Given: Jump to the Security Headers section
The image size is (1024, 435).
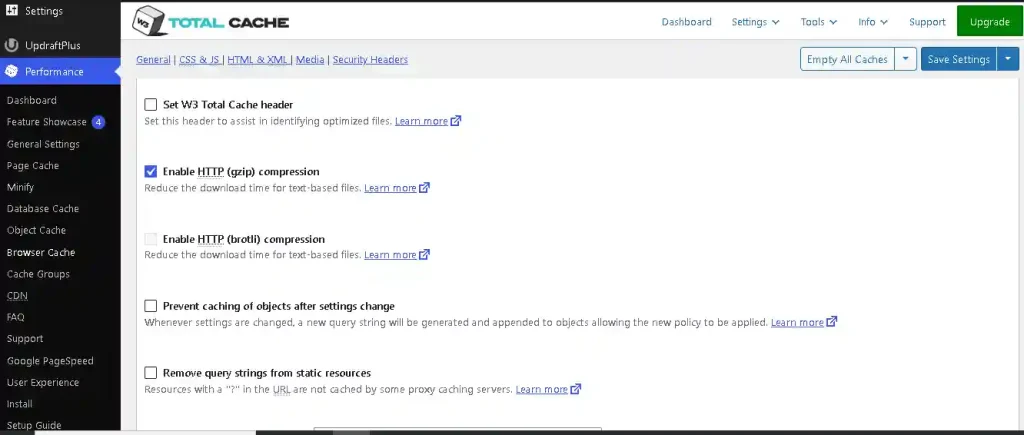Looking at the screenshot, I should click(370, 59).
